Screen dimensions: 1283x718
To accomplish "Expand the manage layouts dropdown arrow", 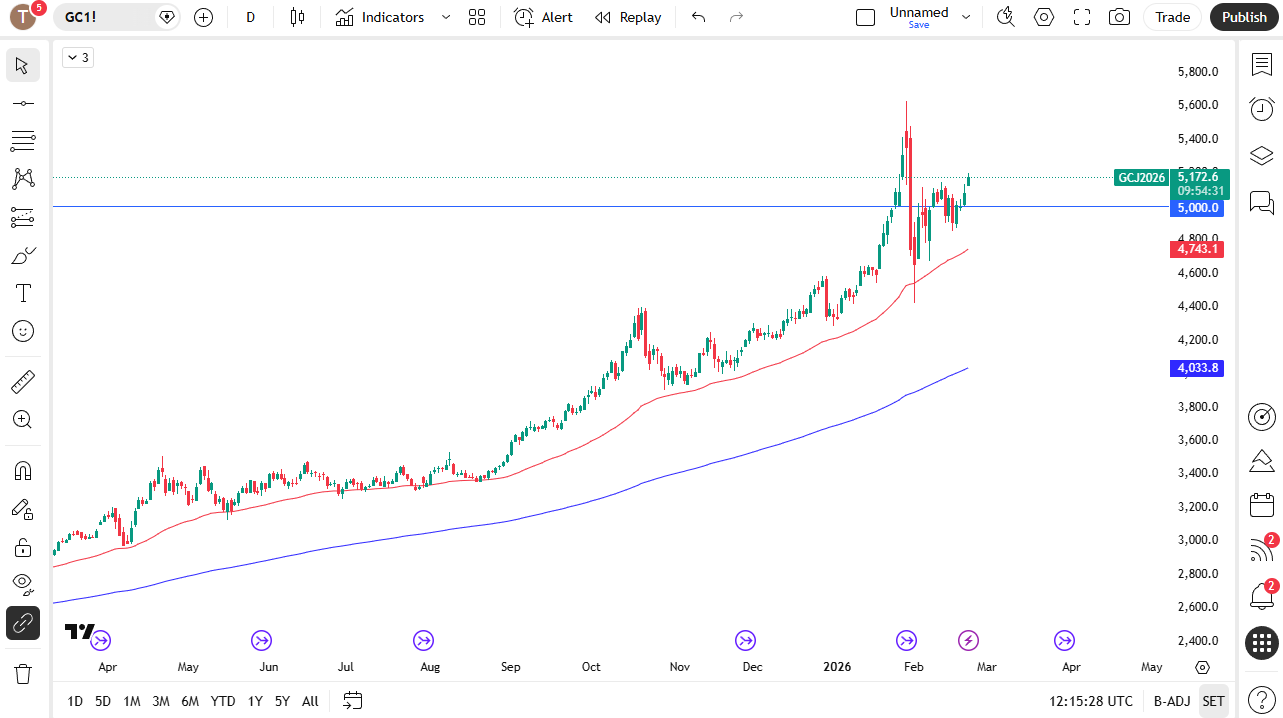I will tap(966, 17).
